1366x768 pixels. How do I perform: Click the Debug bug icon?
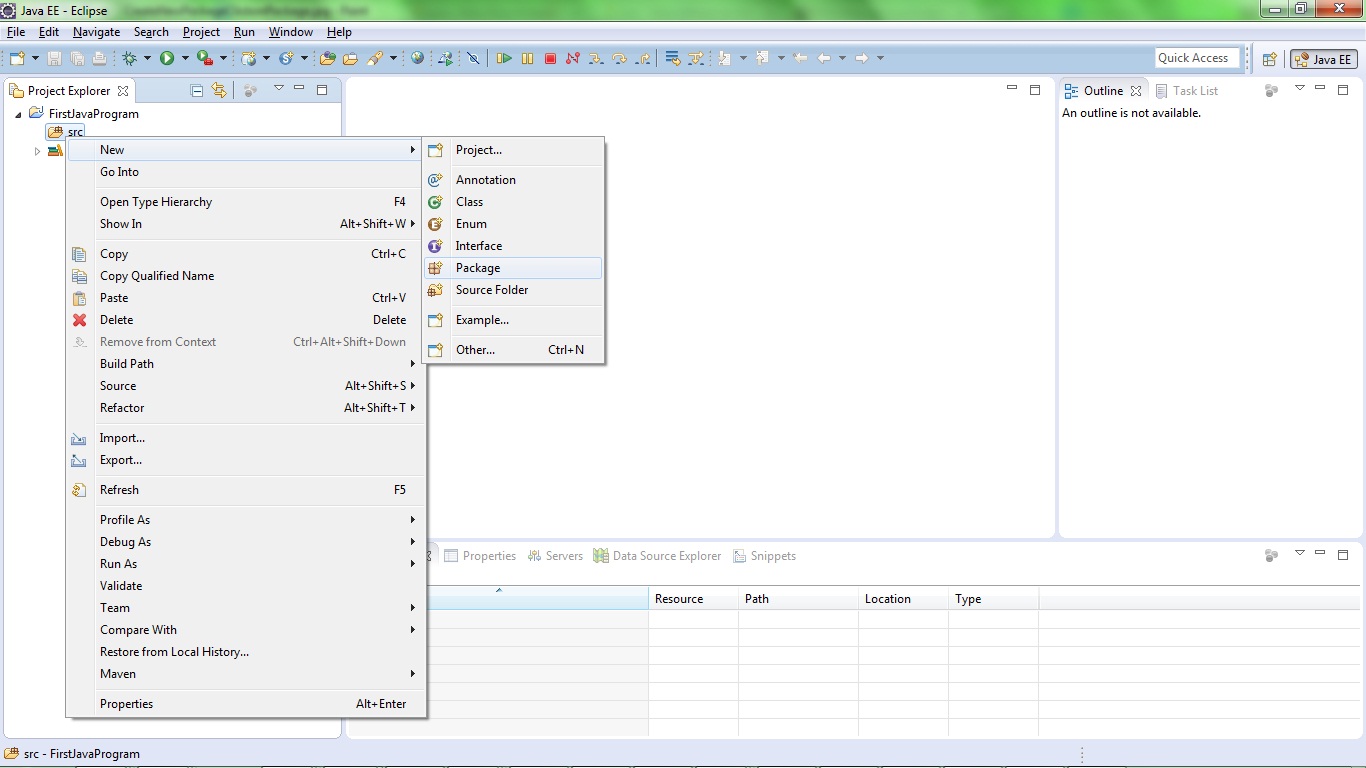tap(129, 59)
